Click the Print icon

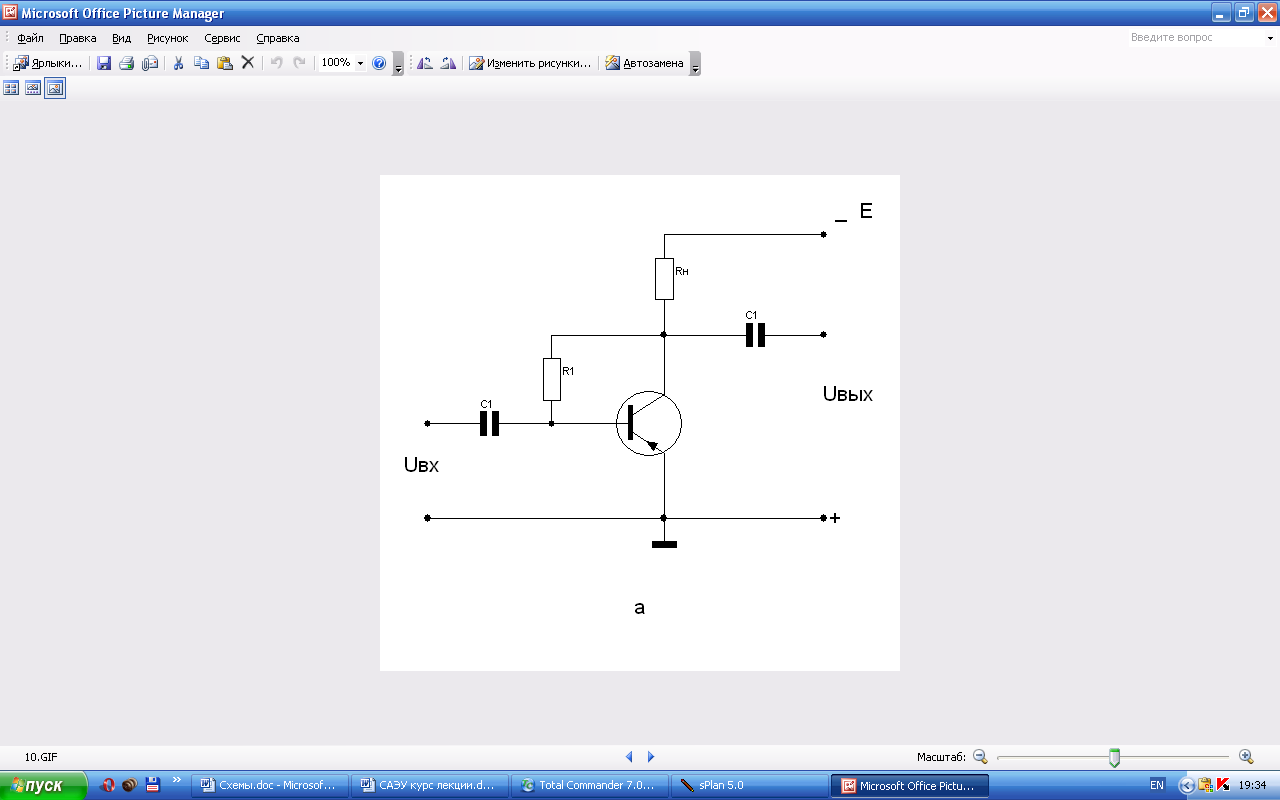(x=127, y=63)
